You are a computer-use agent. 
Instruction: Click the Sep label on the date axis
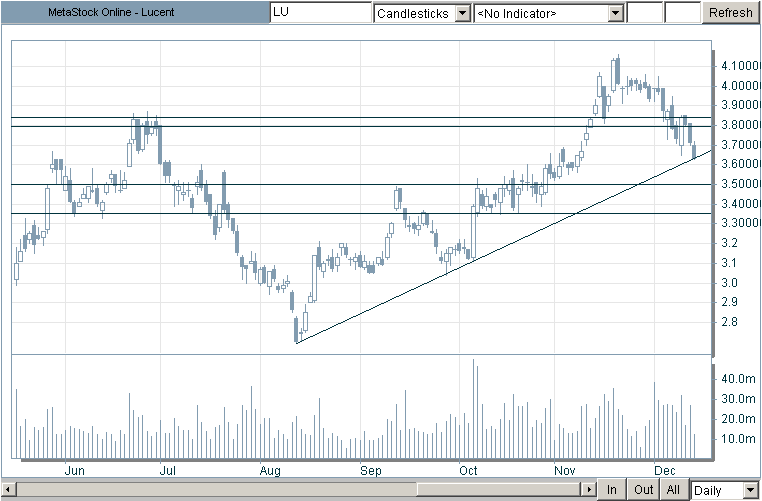point(371,470)
